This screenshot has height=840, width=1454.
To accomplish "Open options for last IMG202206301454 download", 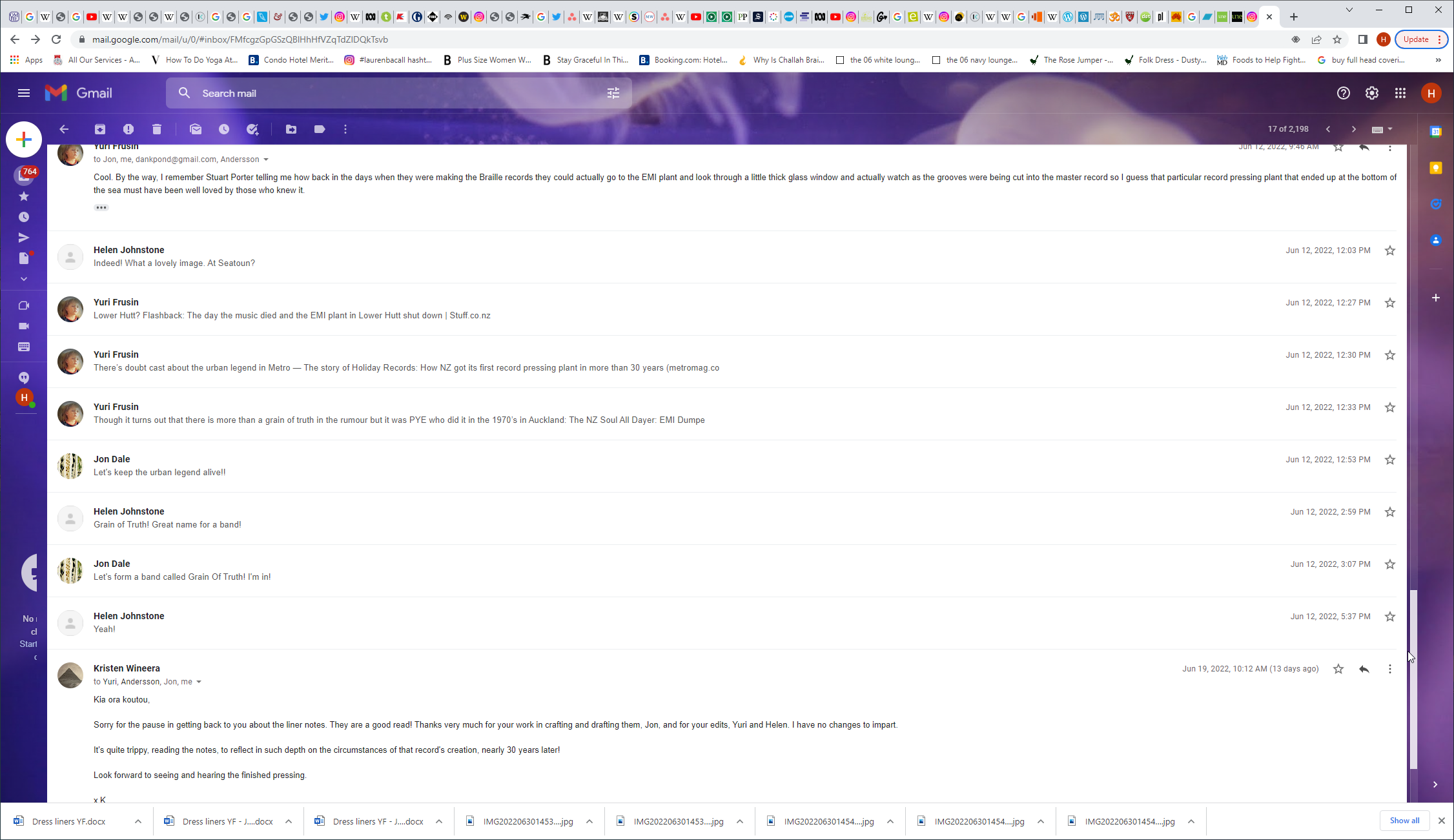I will 1191,821.
